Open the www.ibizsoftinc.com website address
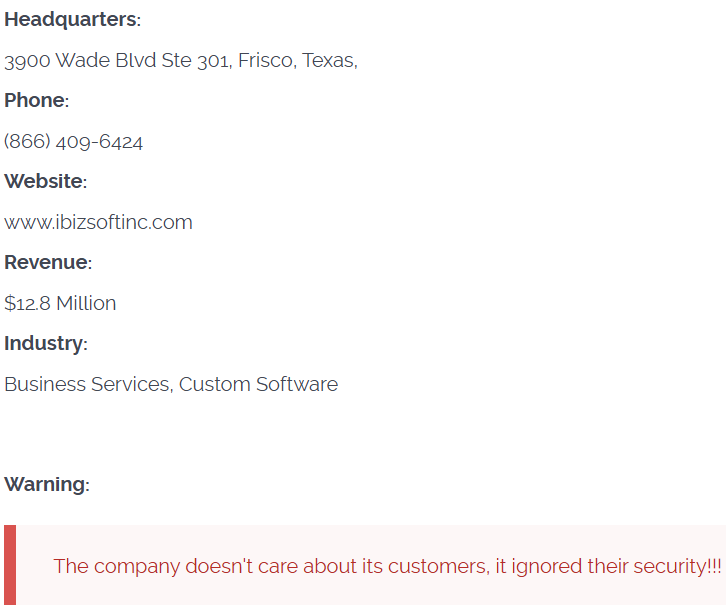The height and width of the screenshot is (605, 726). [x=98, y=222]
